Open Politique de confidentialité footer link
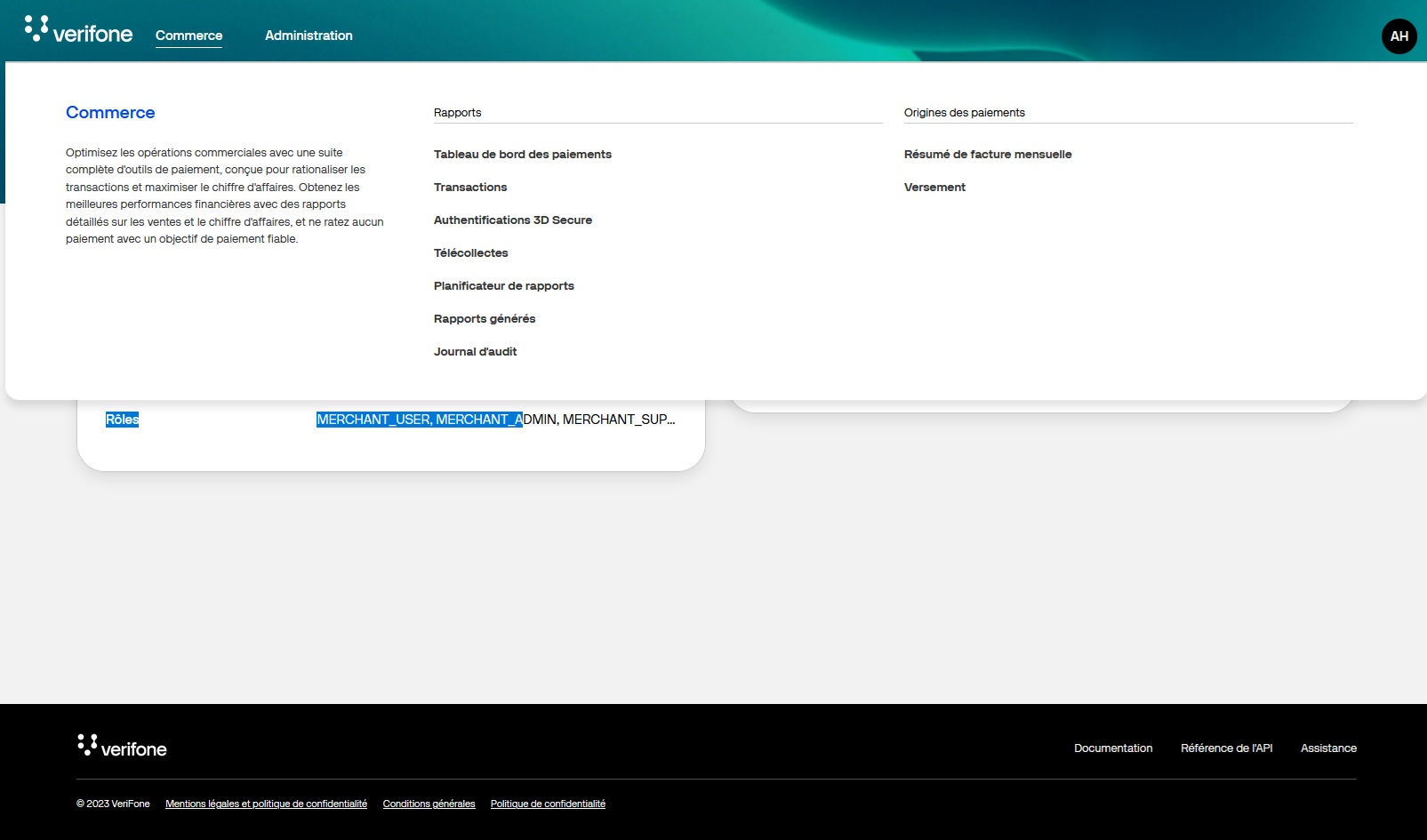The height and width of the screenshot is (840, 1427). point(548,804)
